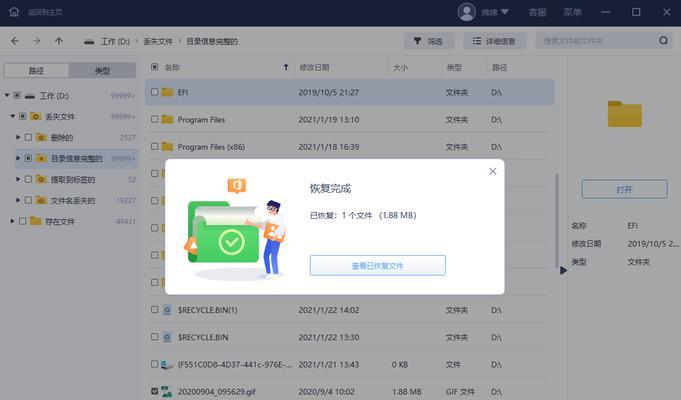Uncheck the 20200904_095629.gif checkbox
681x400 pixels.
tap(155, 391)
